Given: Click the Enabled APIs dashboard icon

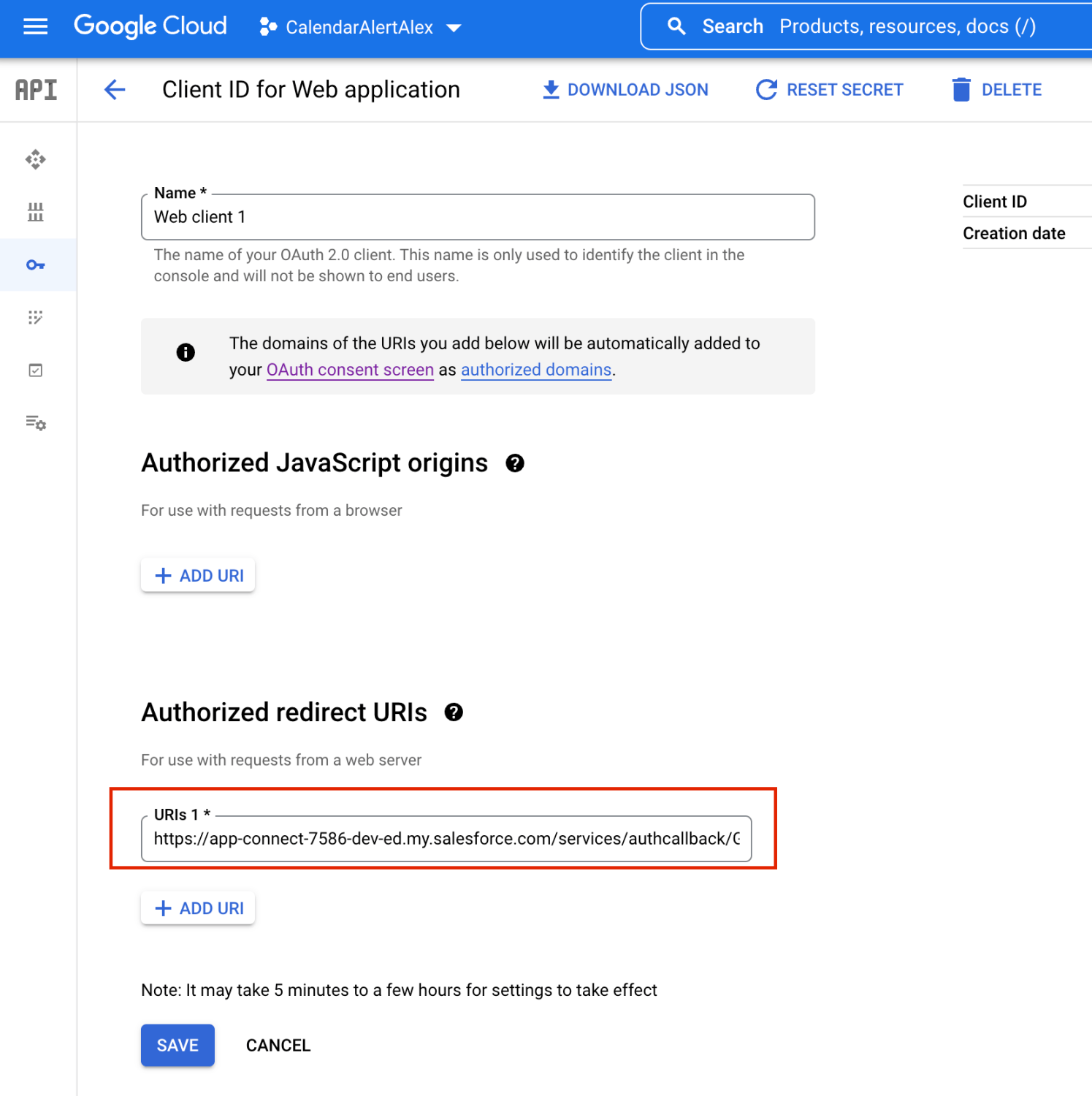Looking at the screenshot, I should click(36, 159).
